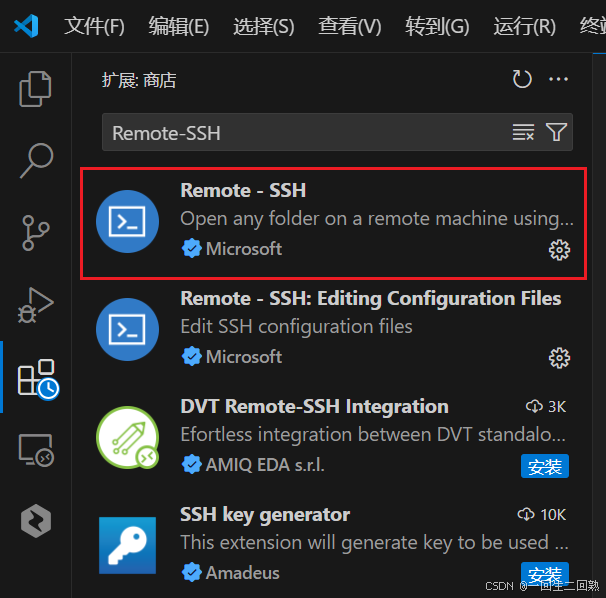Refresh the extensions marketplace list
Image resolution: width=606 pixels, height=598 pixels.
click(x=522, y=79)
